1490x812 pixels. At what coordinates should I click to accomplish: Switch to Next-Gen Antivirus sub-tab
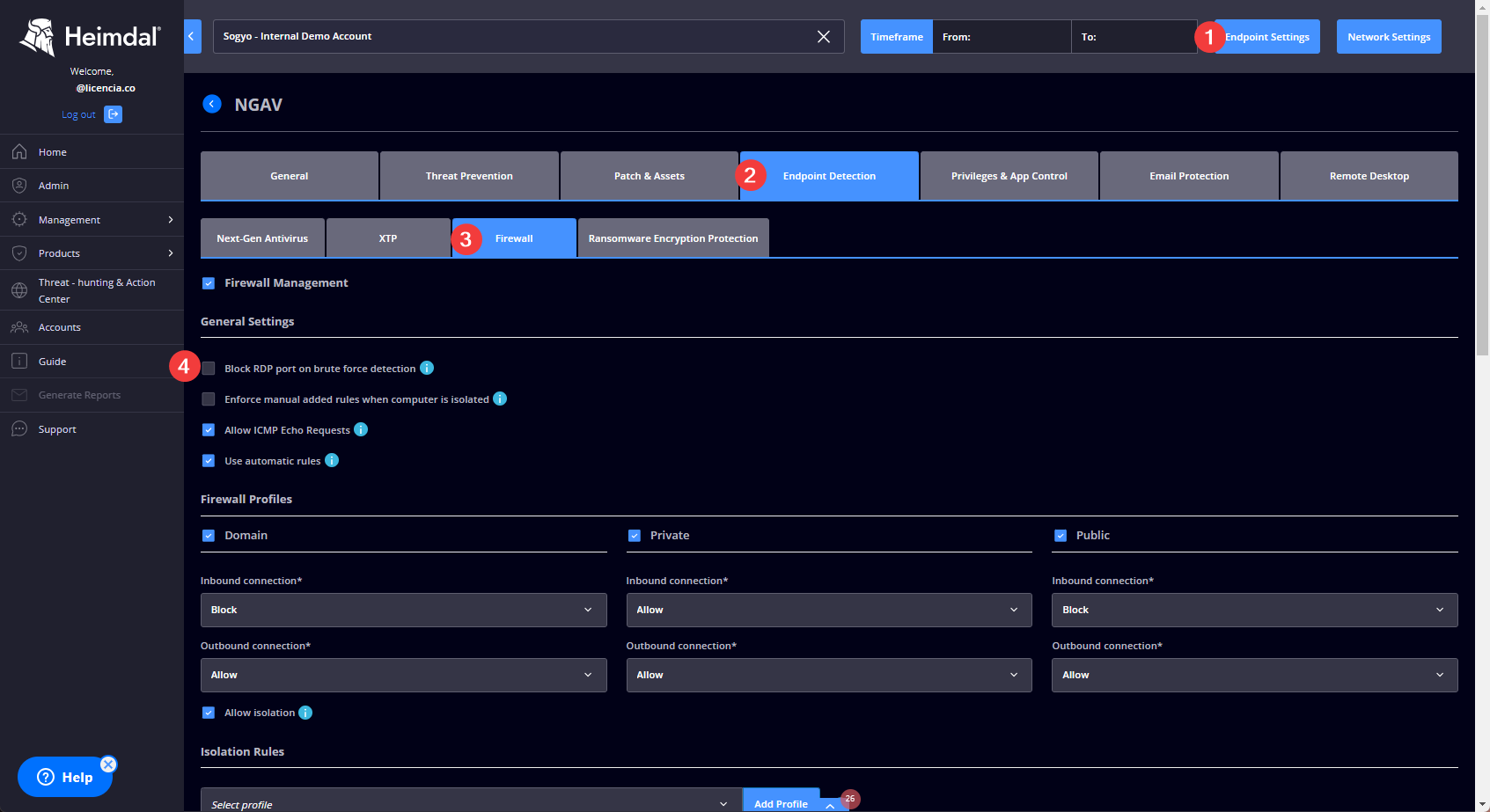point(262,238)
